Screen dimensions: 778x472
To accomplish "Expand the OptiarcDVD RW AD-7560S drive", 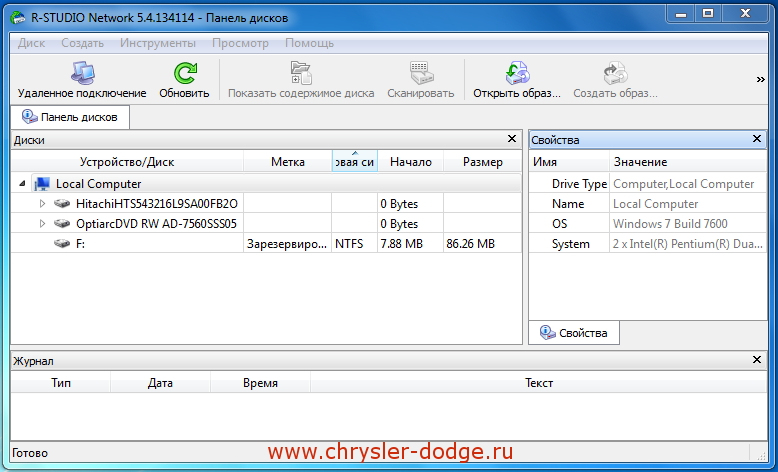I will point(42,224).
